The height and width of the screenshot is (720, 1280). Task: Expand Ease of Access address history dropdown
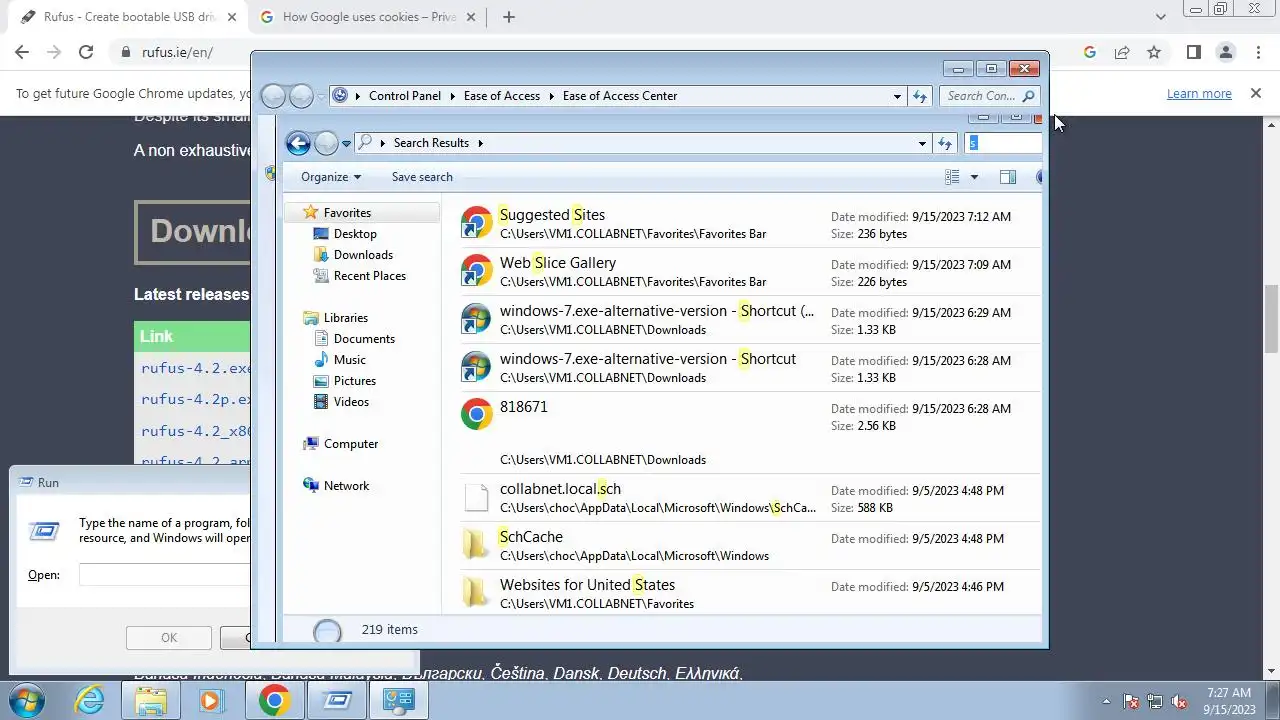tap(897, 96)
